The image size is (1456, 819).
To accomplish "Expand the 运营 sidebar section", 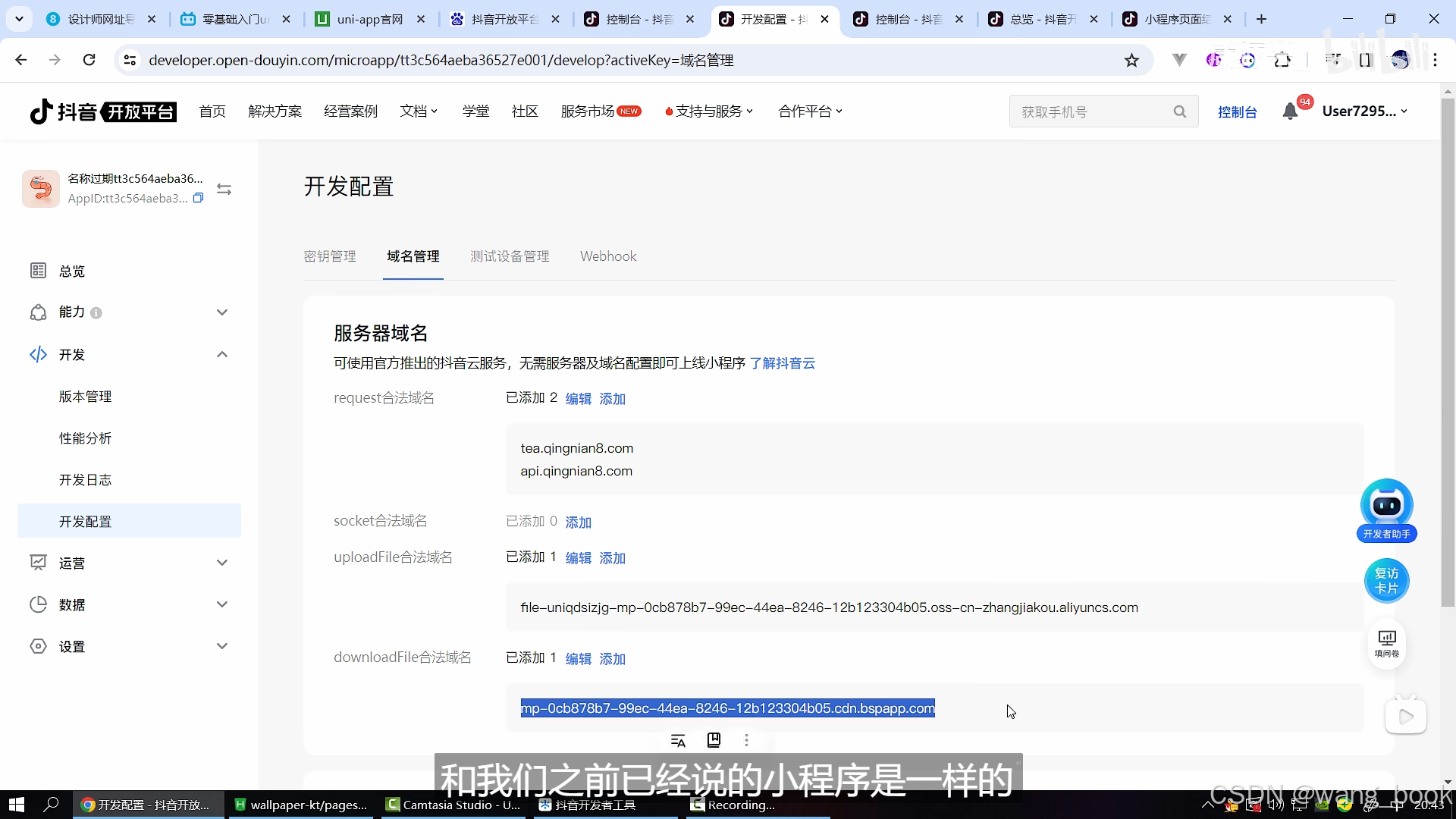I will coord(222,563).
